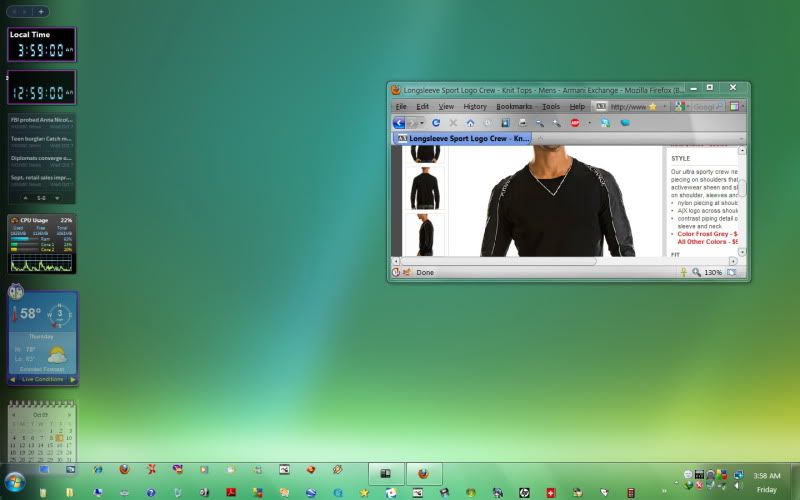This screenshot has width=800, height=500.
Task: Click the Local Time clock gadget
Action: coord(42,44)
